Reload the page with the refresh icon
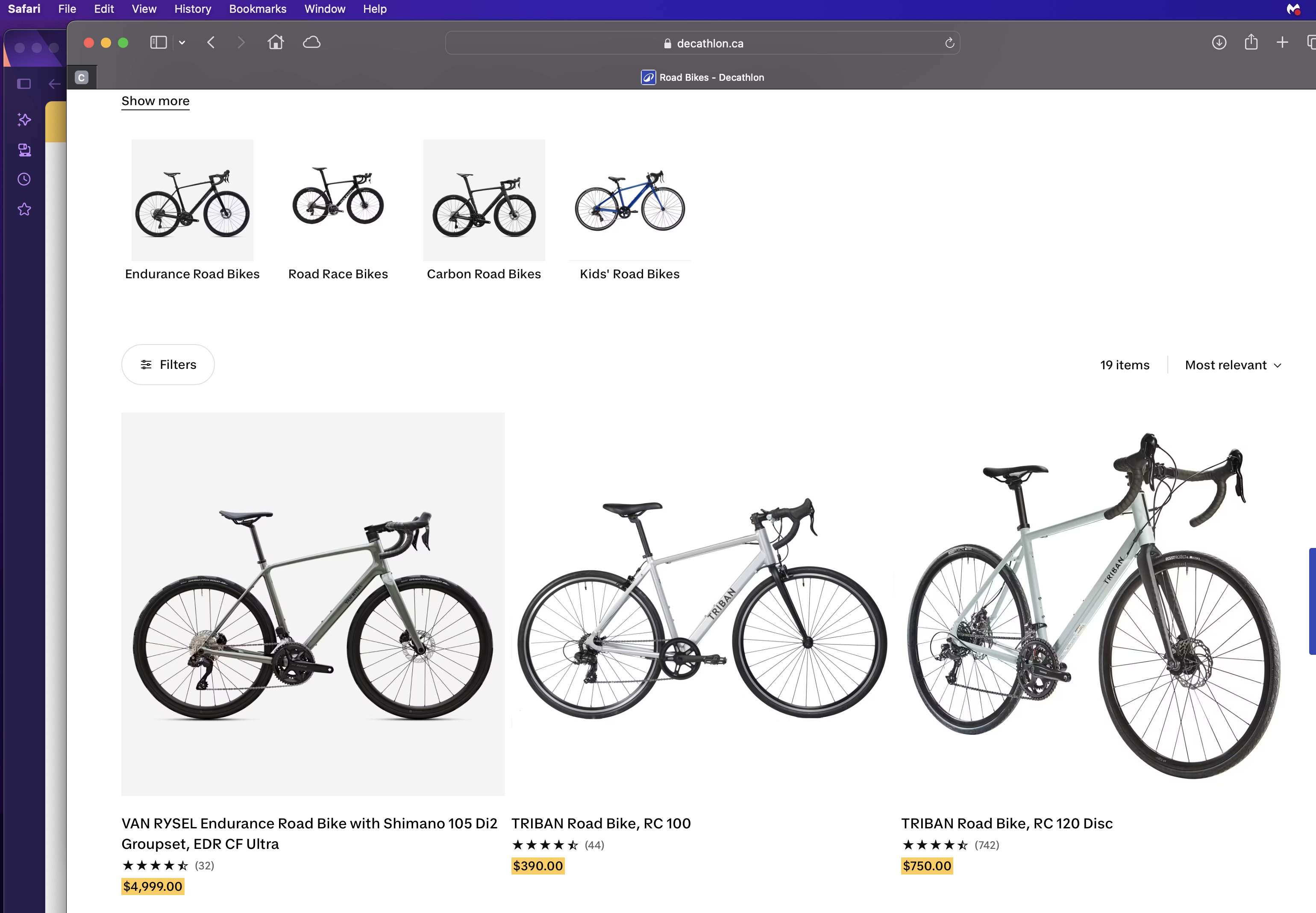Image resolution: width=1316 pixels, height=913 pixels. point(949,43)
